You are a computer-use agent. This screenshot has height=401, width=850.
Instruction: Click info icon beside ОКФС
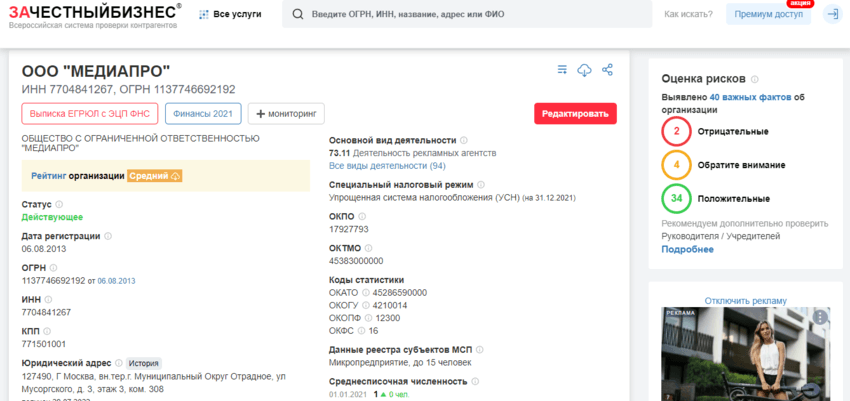[x=361, y=331]
